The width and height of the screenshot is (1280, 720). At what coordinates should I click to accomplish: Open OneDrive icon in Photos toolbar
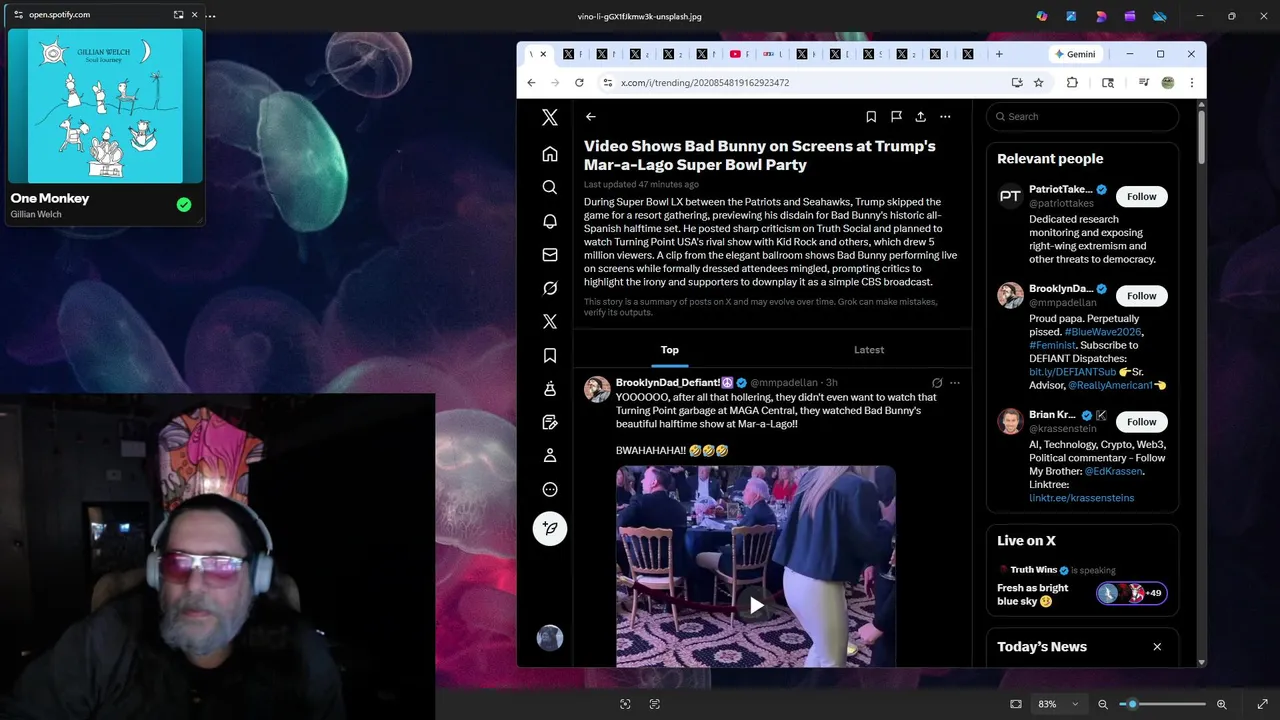coord(1160,16)
